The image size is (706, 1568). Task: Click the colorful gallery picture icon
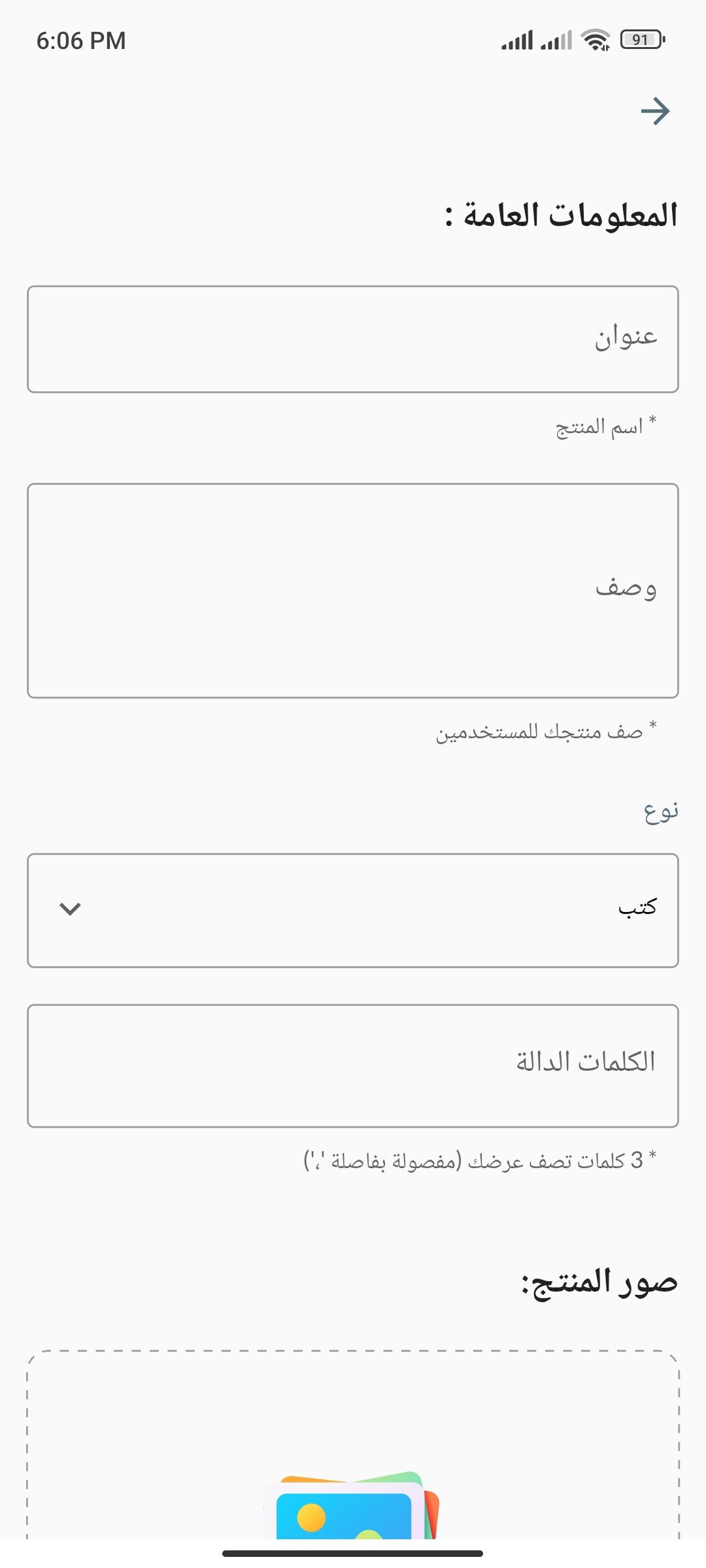click(x=352, y=1506)
